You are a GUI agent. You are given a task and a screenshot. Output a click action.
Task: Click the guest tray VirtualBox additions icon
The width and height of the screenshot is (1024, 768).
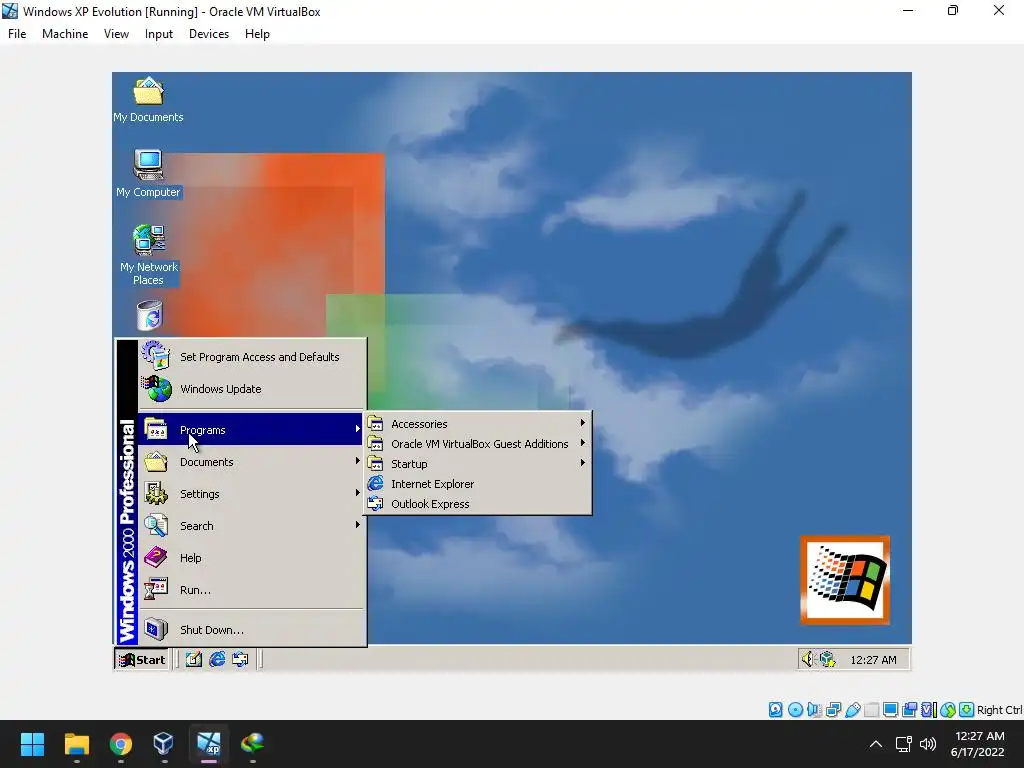click(827, 660)
